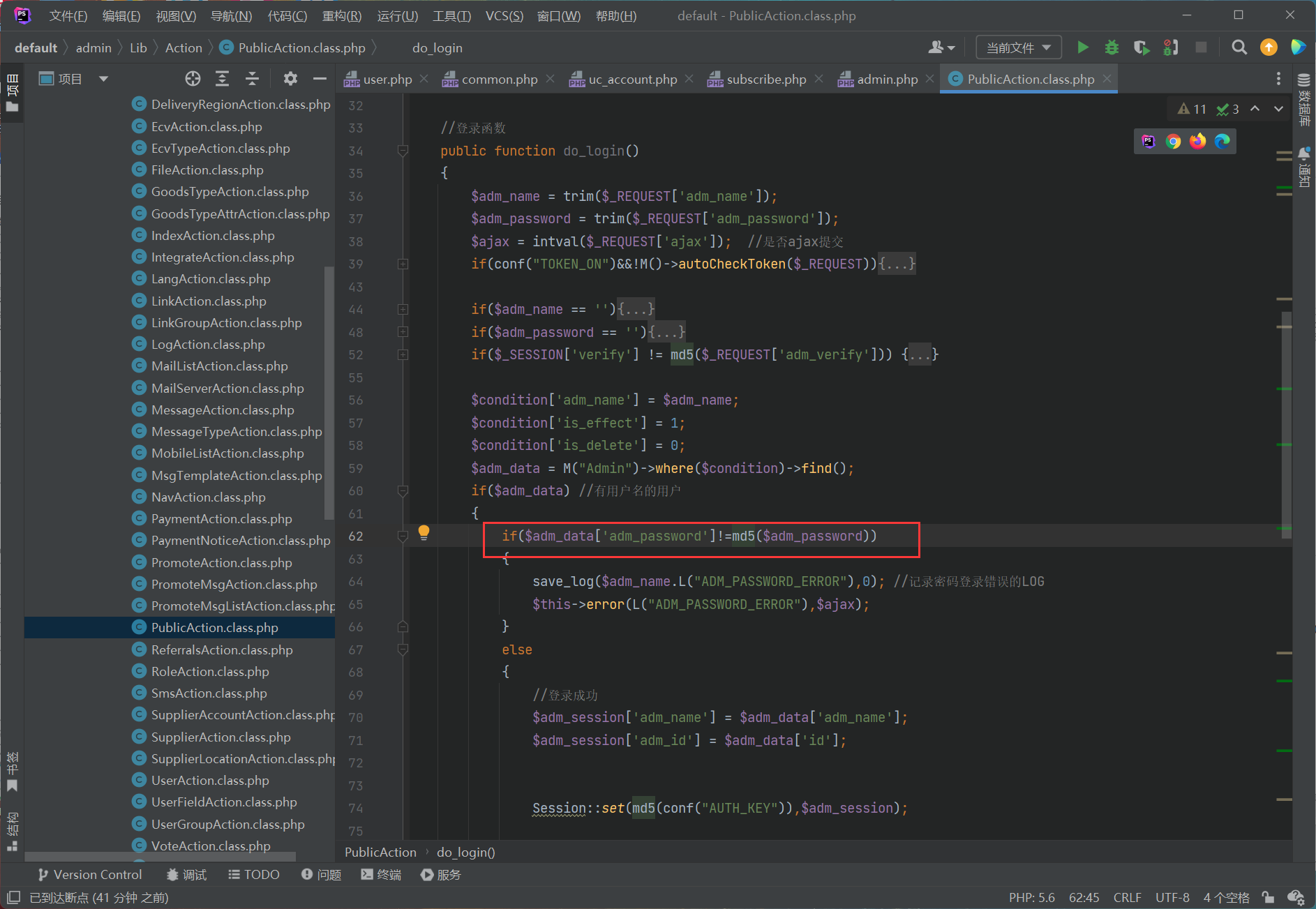The image size is (1316, 909).
Task: Start debugging with the bug icon
Action: click(x=1112, y=47)
